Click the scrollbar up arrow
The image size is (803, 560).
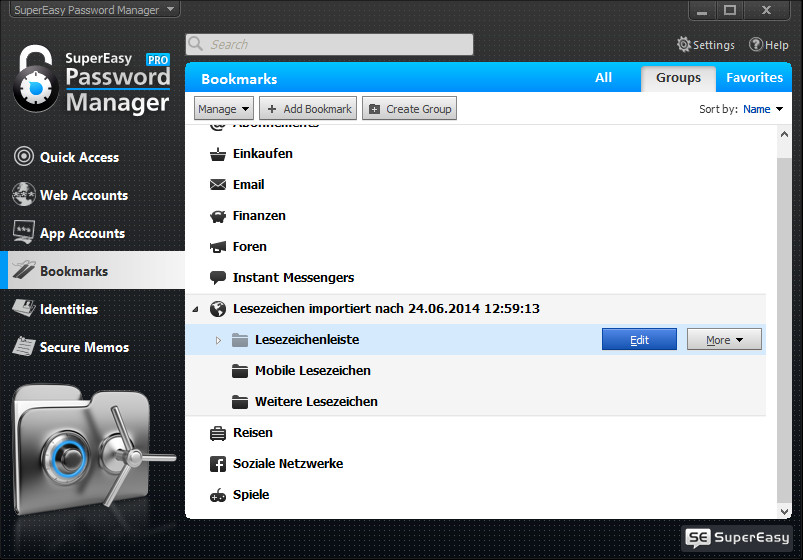tap(784, 134)
